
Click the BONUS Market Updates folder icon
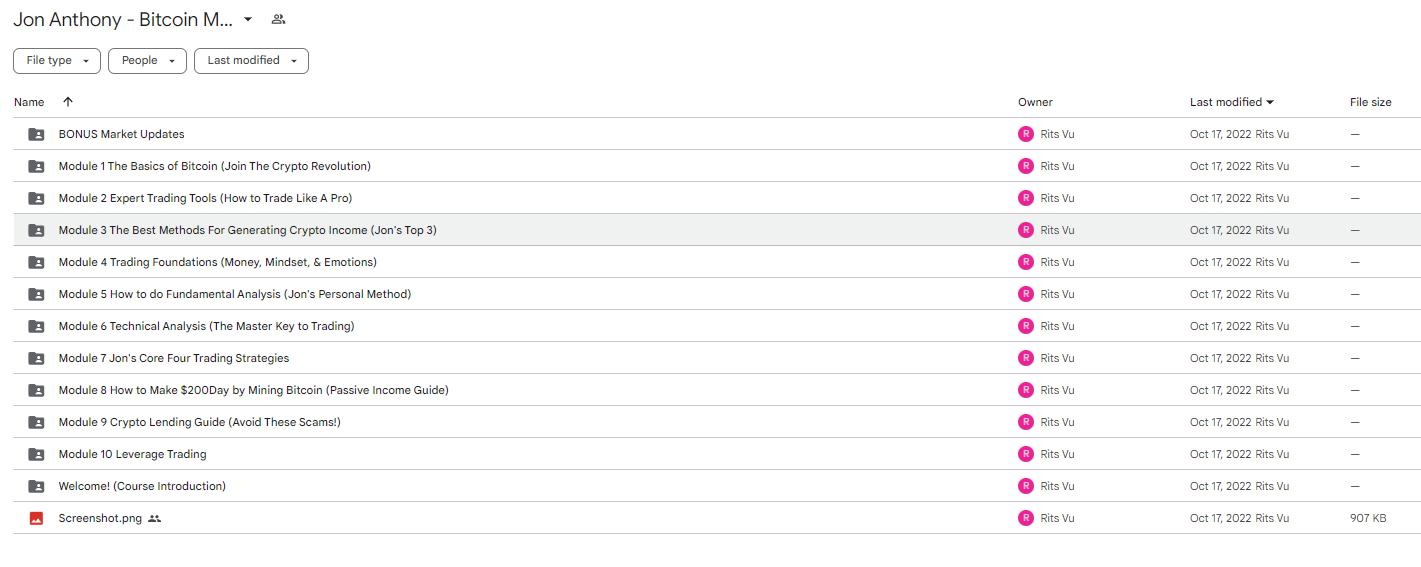click(x=36, y=134)
